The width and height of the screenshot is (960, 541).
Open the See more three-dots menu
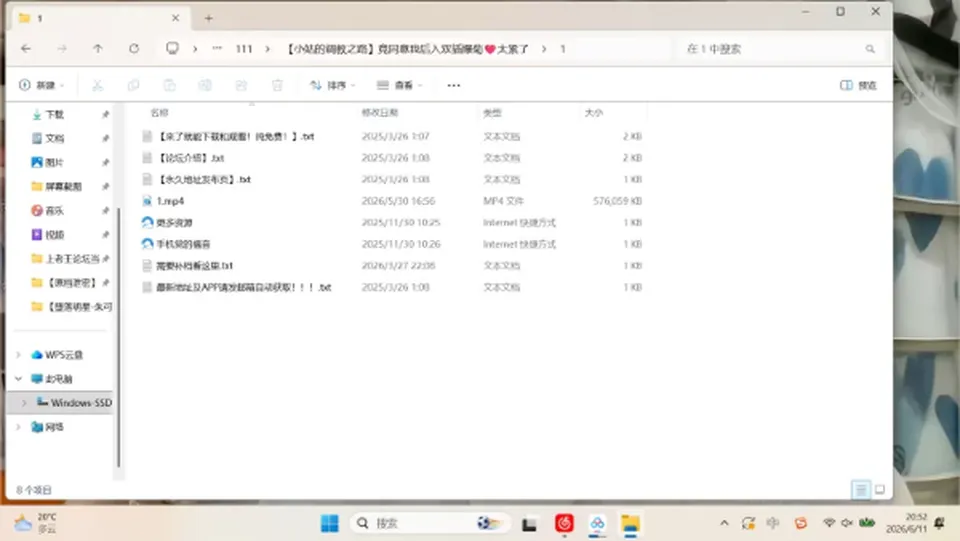[454, 85]
